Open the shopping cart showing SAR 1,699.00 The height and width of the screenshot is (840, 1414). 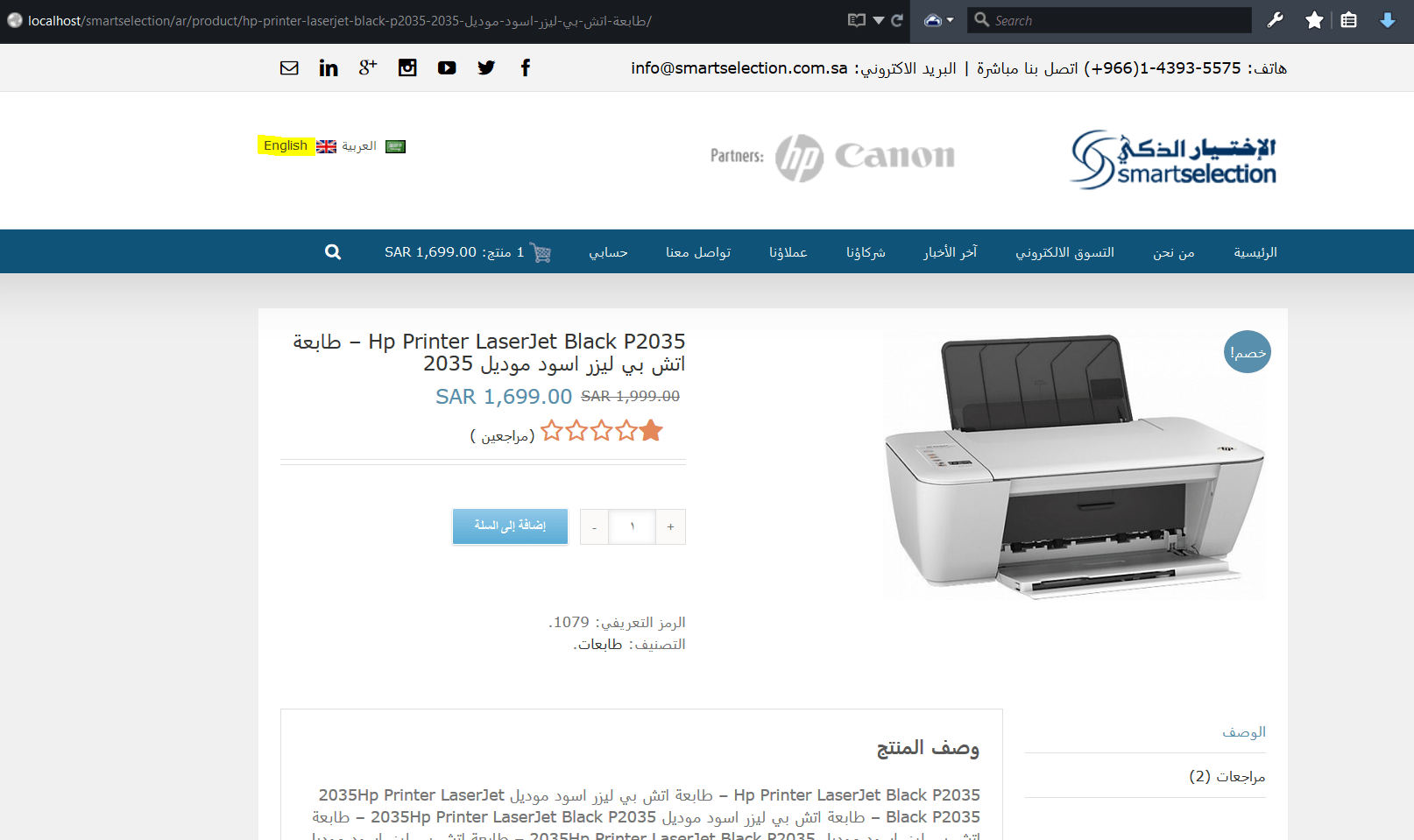click(468, 252)
